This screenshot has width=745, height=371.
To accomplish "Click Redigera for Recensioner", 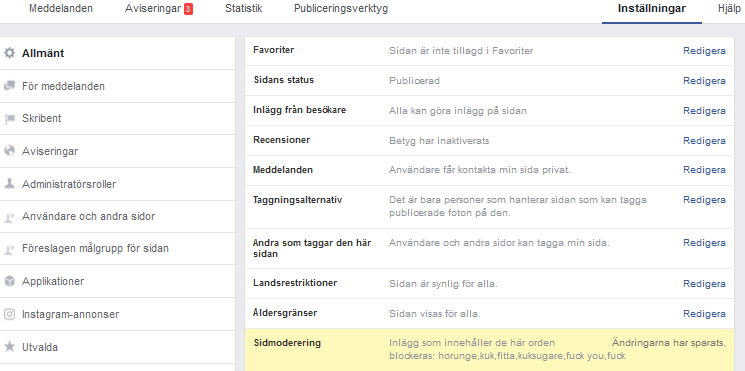I will click(704, 141).
